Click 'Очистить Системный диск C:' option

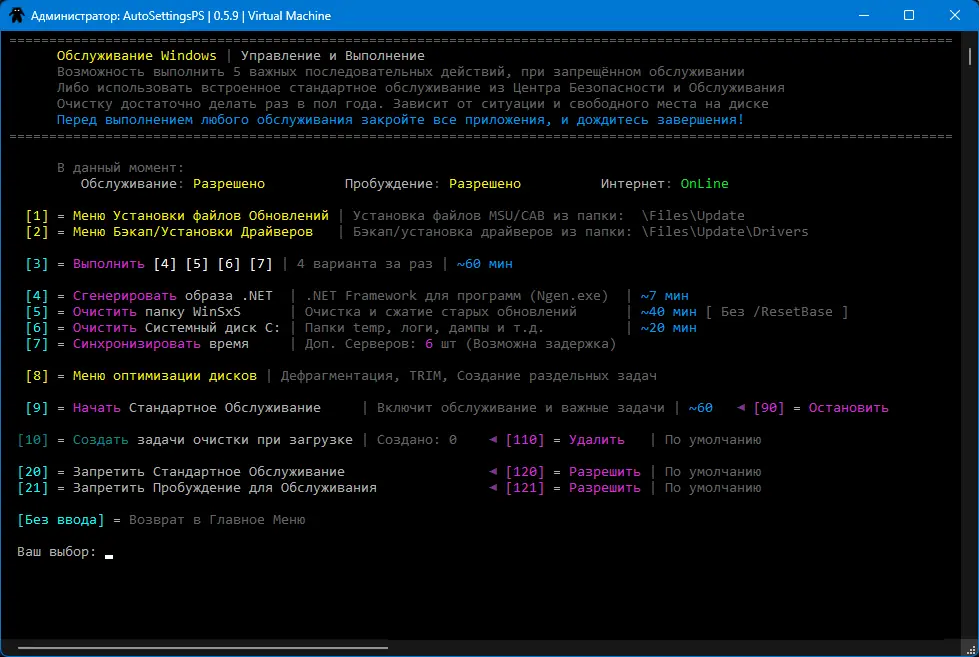click(177, 328)
